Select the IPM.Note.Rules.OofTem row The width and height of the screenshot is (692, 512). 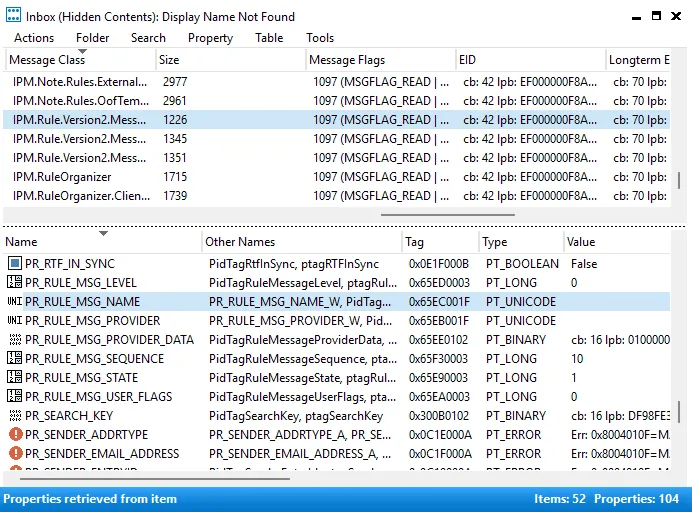[336, 101]
